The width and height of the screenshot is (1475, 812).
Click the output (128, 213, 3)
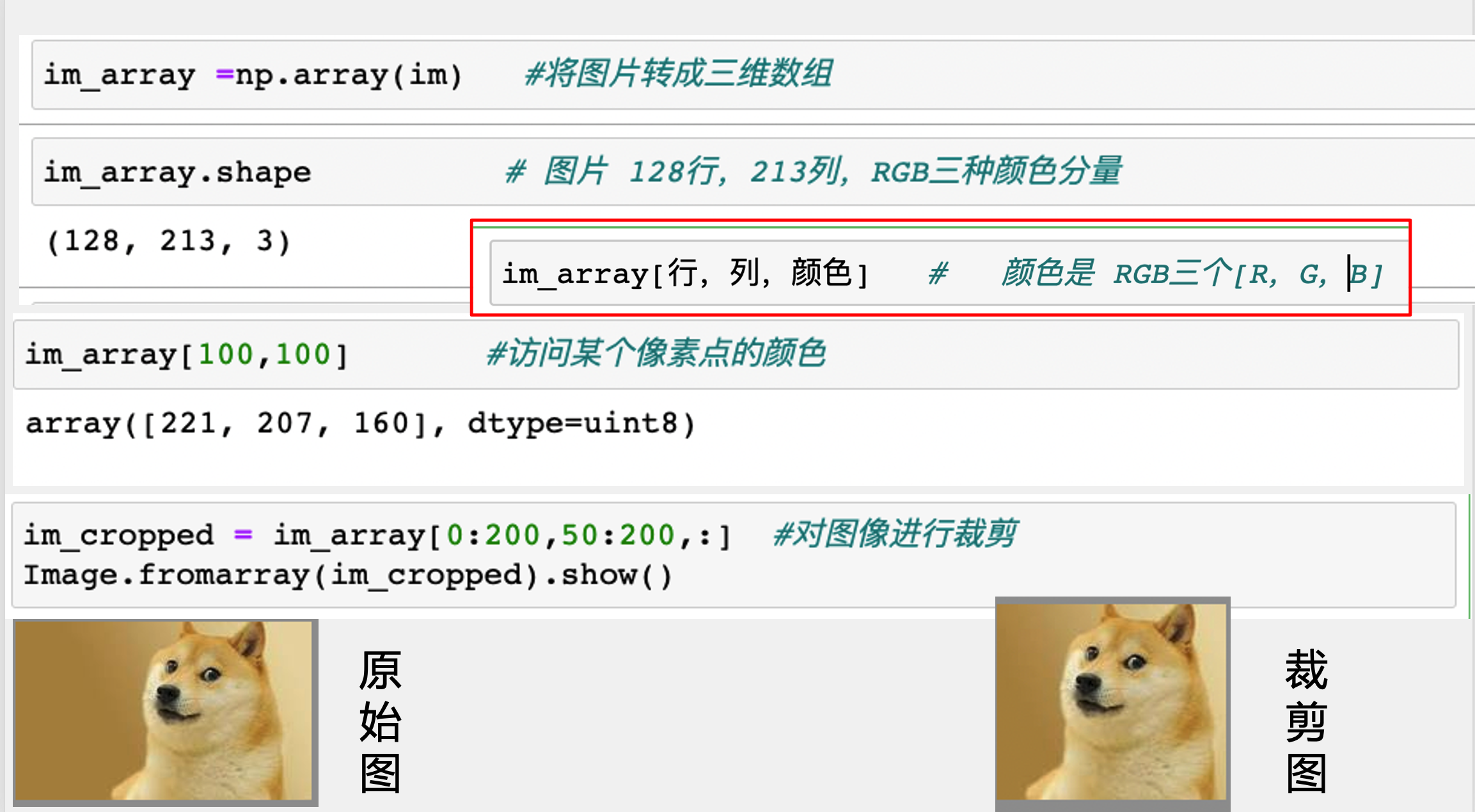coord(169,242)
